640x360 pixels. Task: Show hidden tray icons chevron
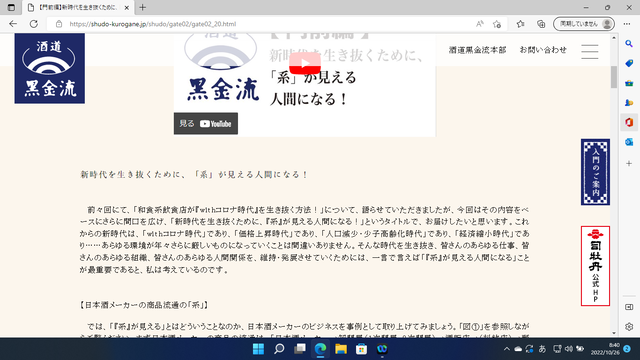[x=507, y=349]
